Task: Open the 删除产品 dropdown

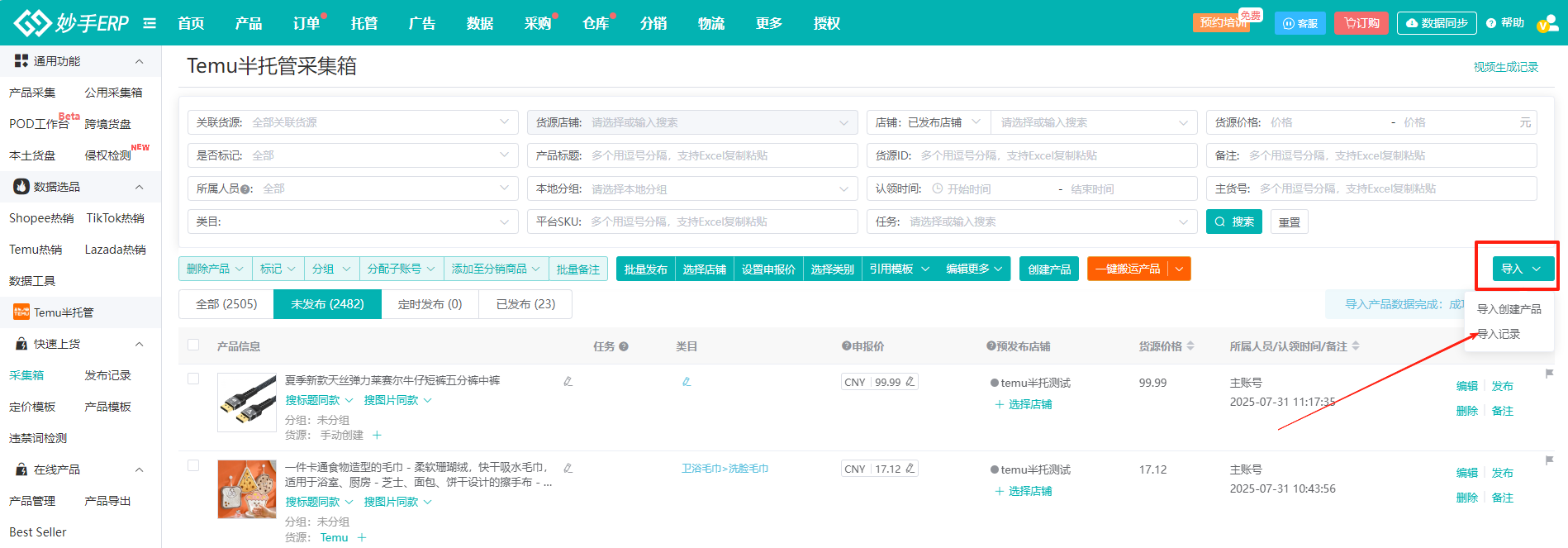Action: tap(215, 269)
